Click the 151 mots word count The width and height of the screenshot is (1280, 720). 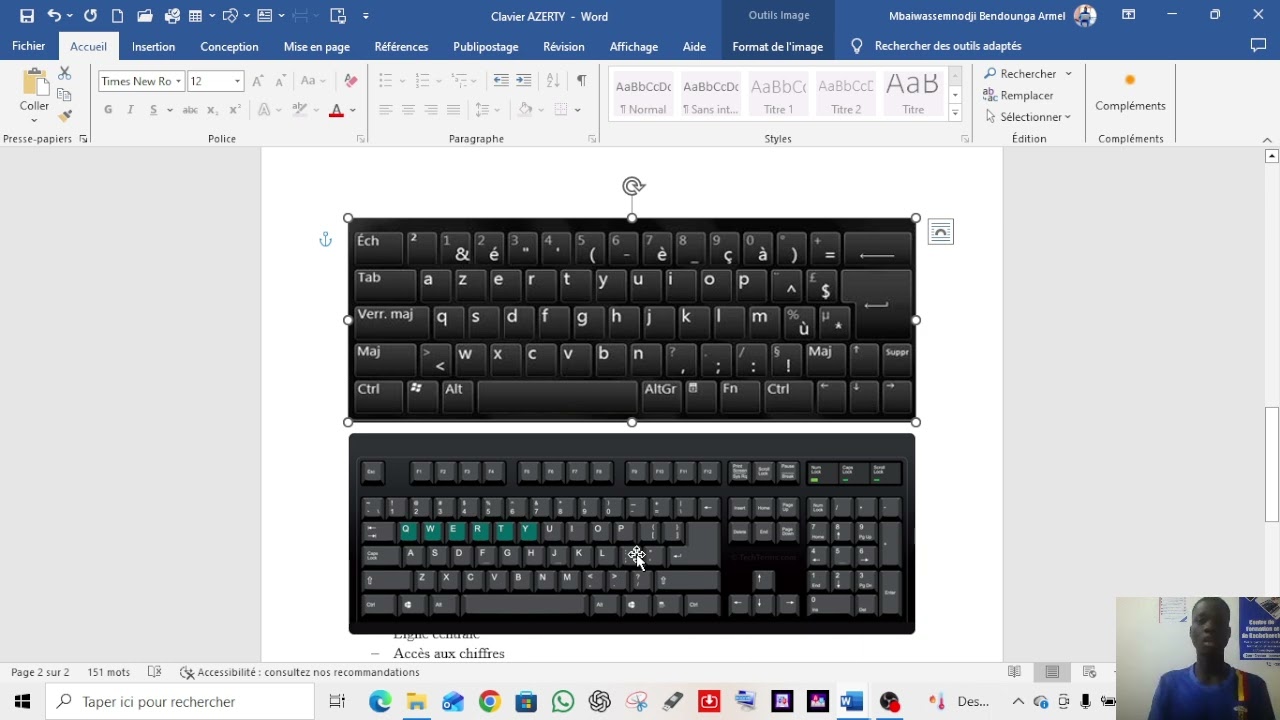pyautogui.click(x=108, y=672)
